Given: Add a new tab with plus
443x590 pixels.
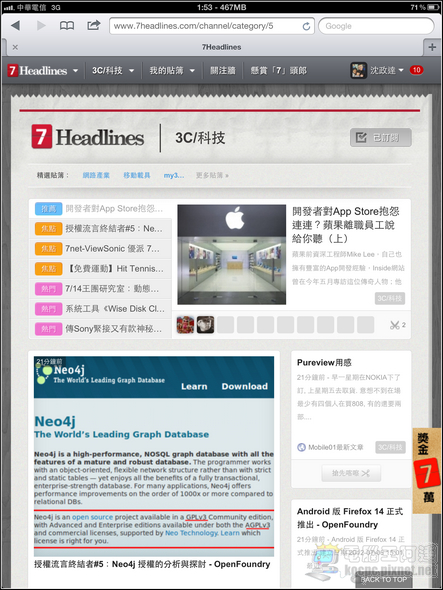Looking at the screenshot, I should click(x=432, y=47).
